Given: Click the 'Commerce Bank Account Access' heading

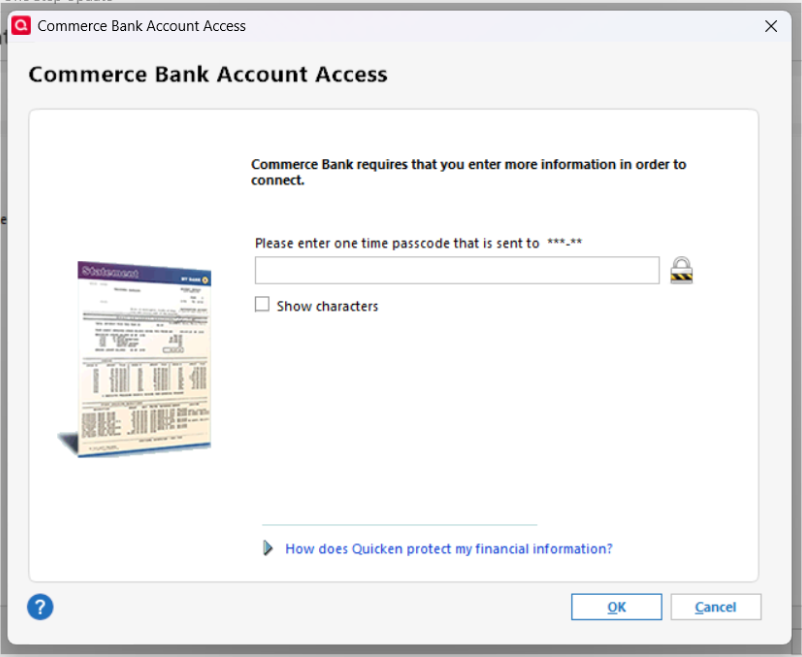Looking at the screenshot, I should (208, 74).
